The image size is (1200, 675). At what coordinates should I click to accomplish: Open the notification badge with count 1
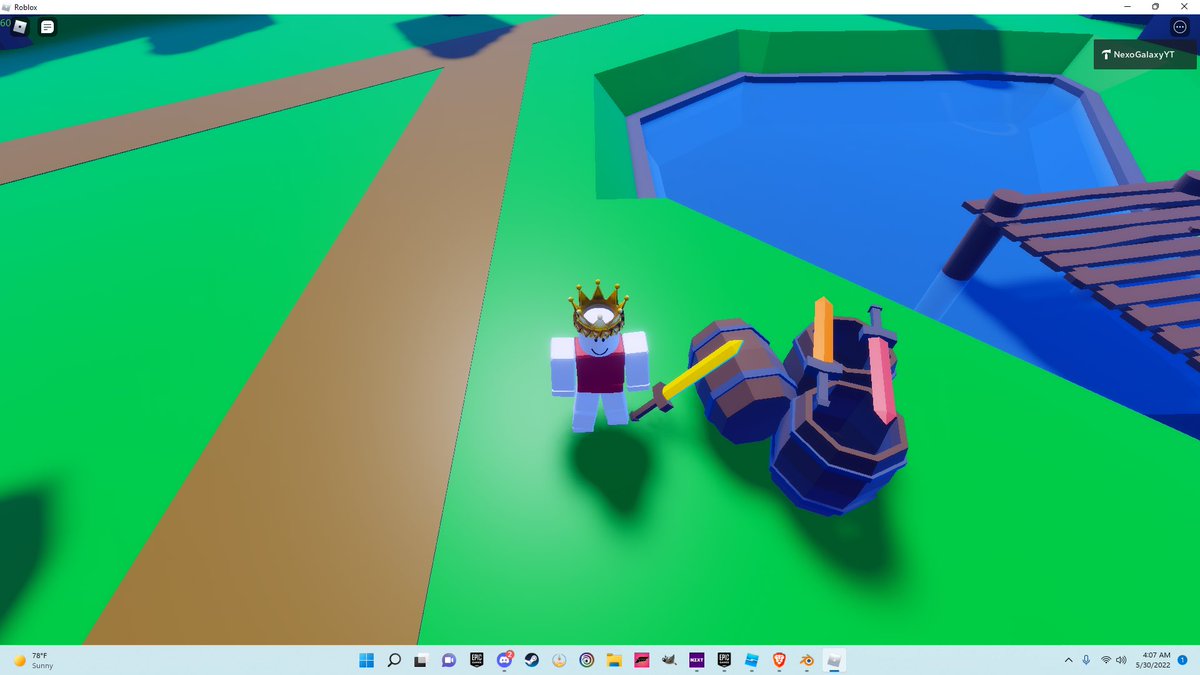[1182, 660]
